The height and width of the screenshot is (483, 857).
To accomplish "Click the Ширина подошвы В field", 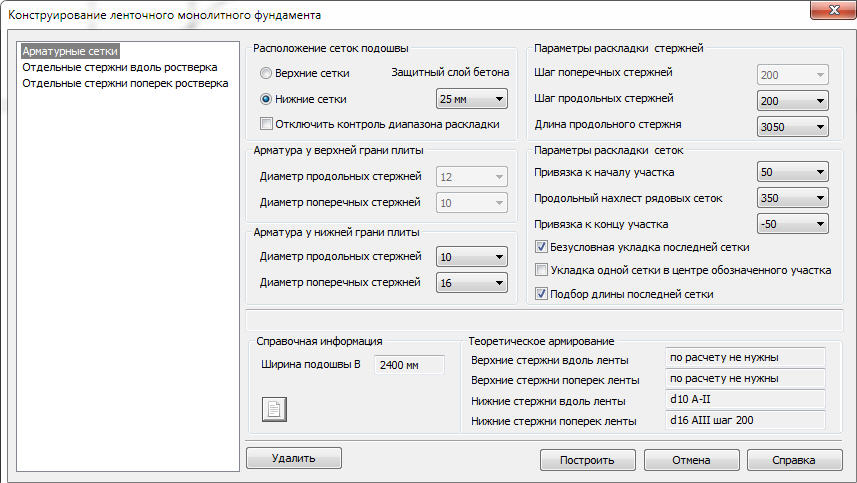I will (408, 365).
